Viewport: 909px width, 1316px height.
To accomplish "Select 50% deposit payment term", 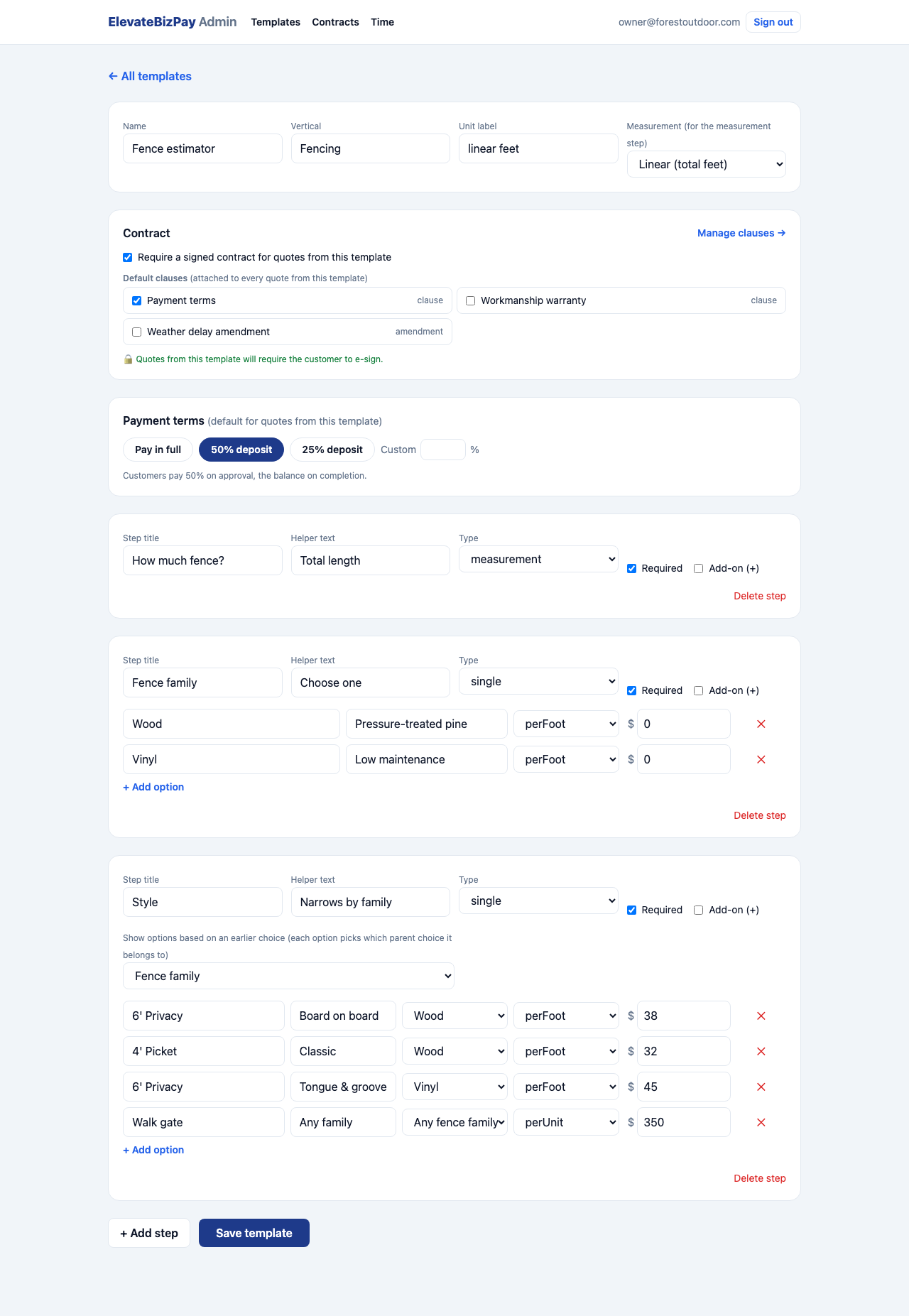I will (241, 450).
